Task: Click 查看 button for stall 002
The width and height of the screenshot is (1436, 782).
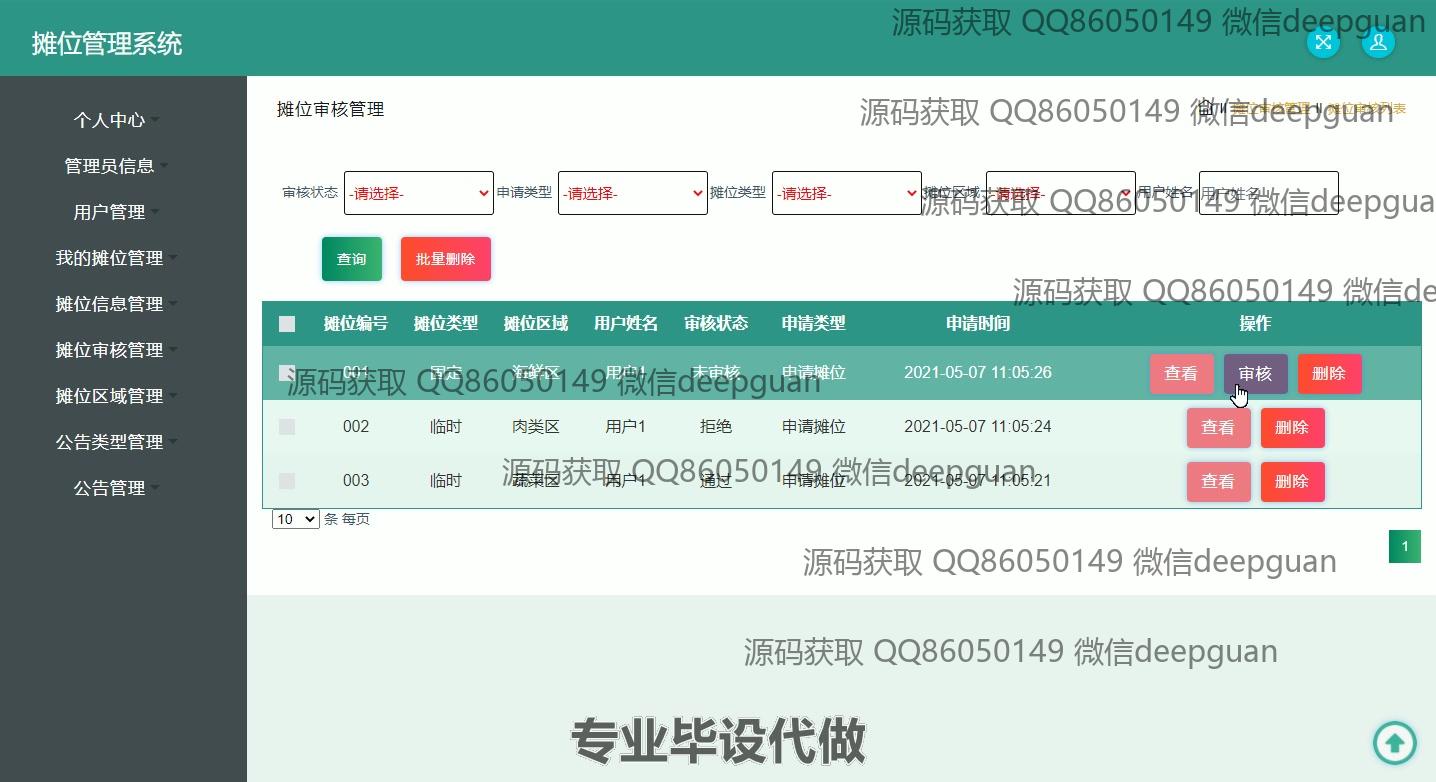Action: click(x=1218, y=428)
